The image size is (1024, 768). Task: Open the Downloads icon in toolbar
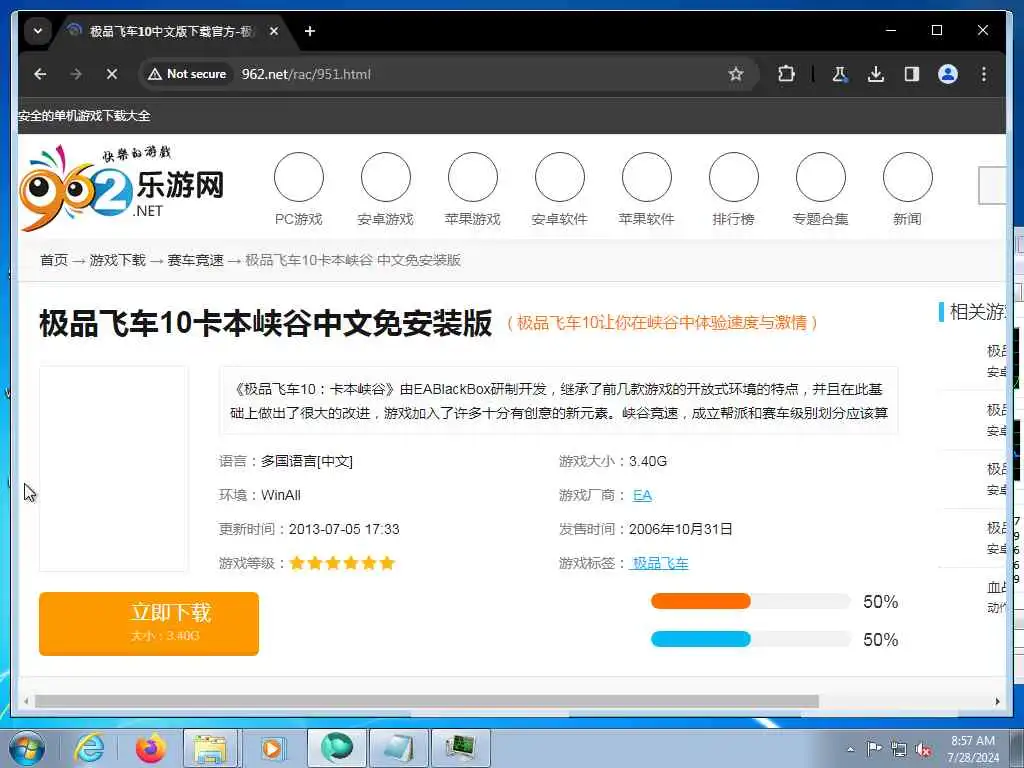point(876,74)
